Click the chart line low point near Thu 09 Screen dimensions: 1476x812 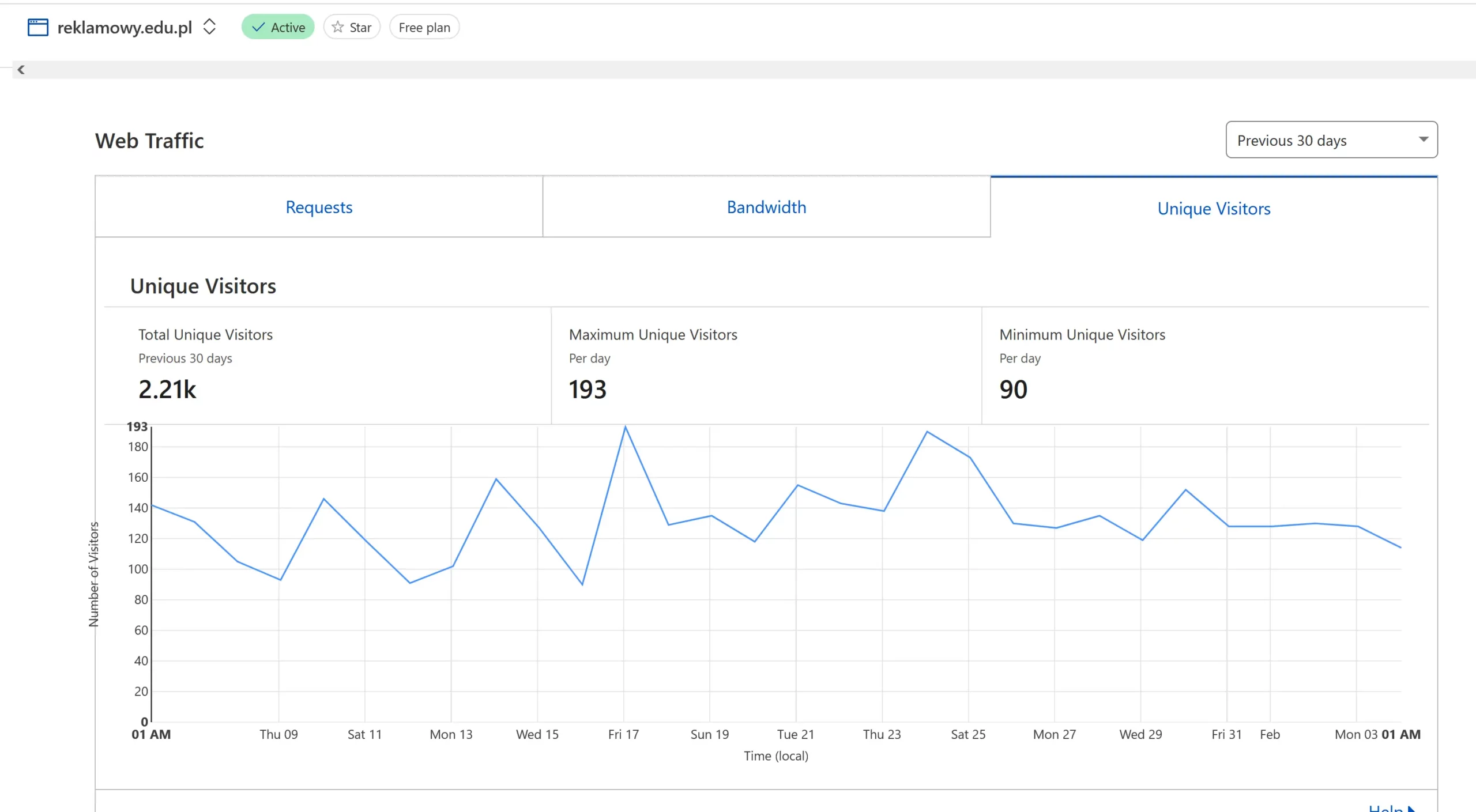[x=280, y=580]
